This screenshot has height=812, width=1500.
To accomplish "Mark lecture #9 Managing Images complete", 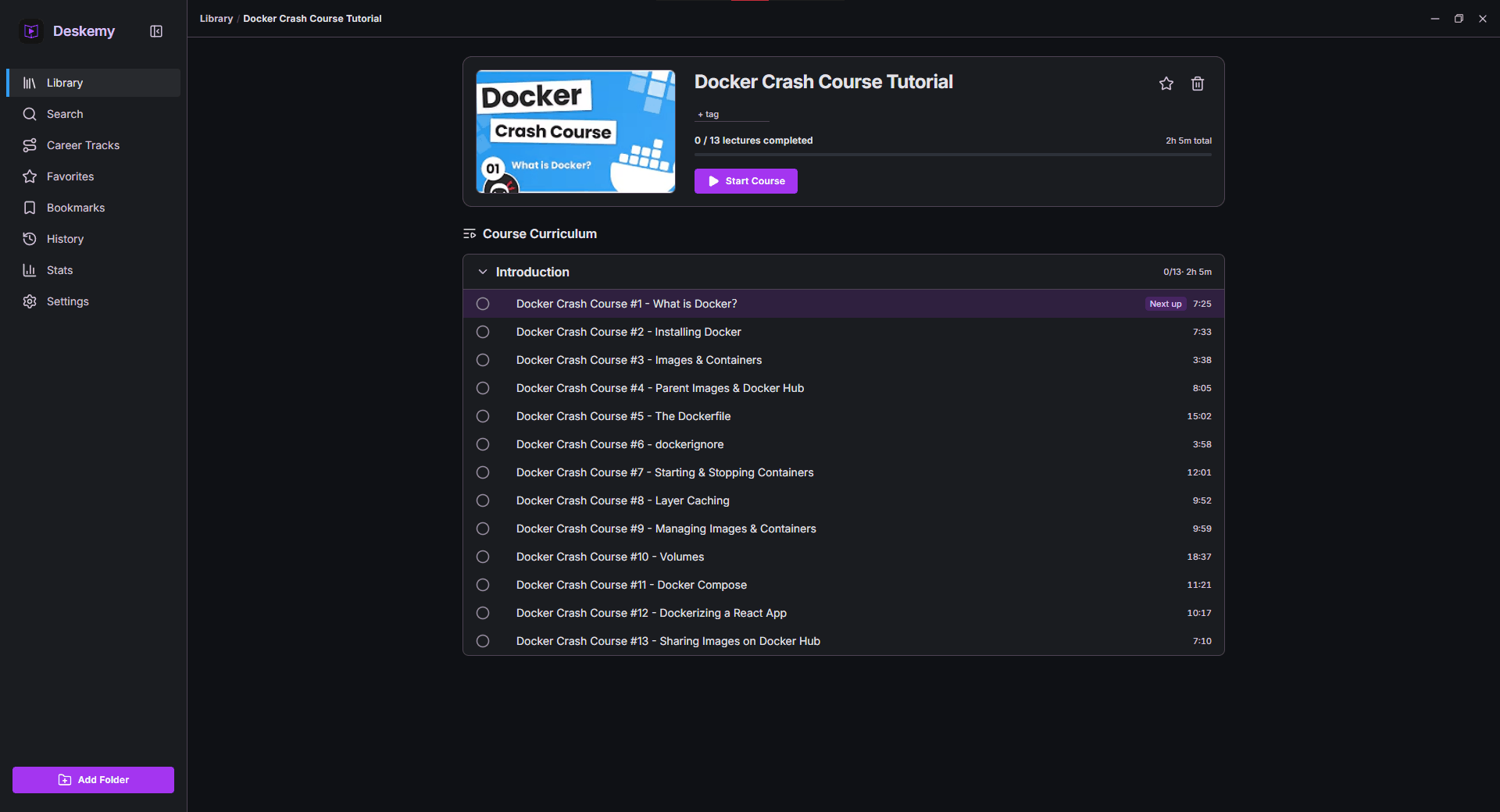I will [483, 529].
